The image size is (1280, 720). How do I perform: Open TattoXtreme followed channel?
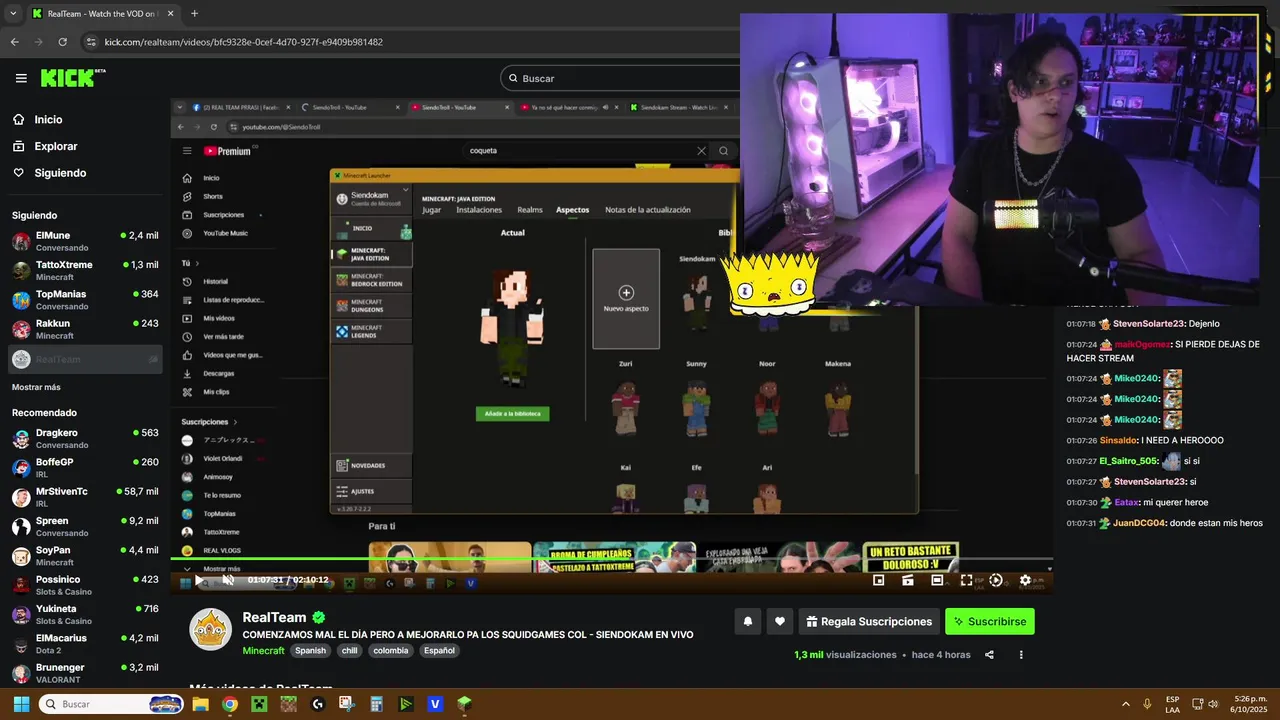pyautogui.click(x=85, y=270)
